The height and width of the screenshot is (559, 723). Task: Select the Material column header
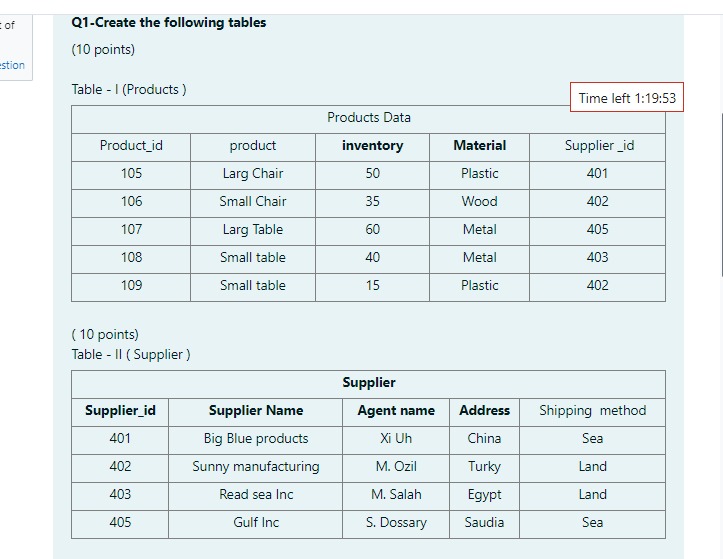click(x=479, y=146)
